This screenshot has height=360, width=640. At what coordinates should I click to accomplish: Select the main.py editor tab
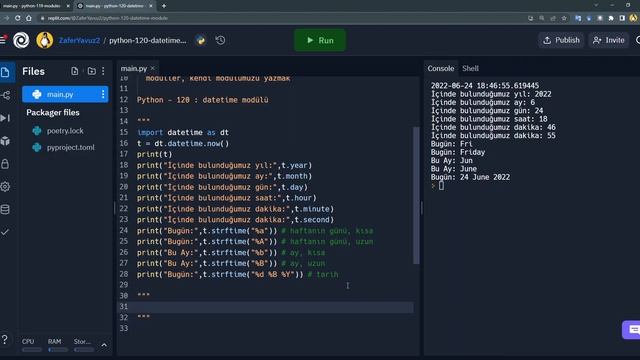(134, 69)
